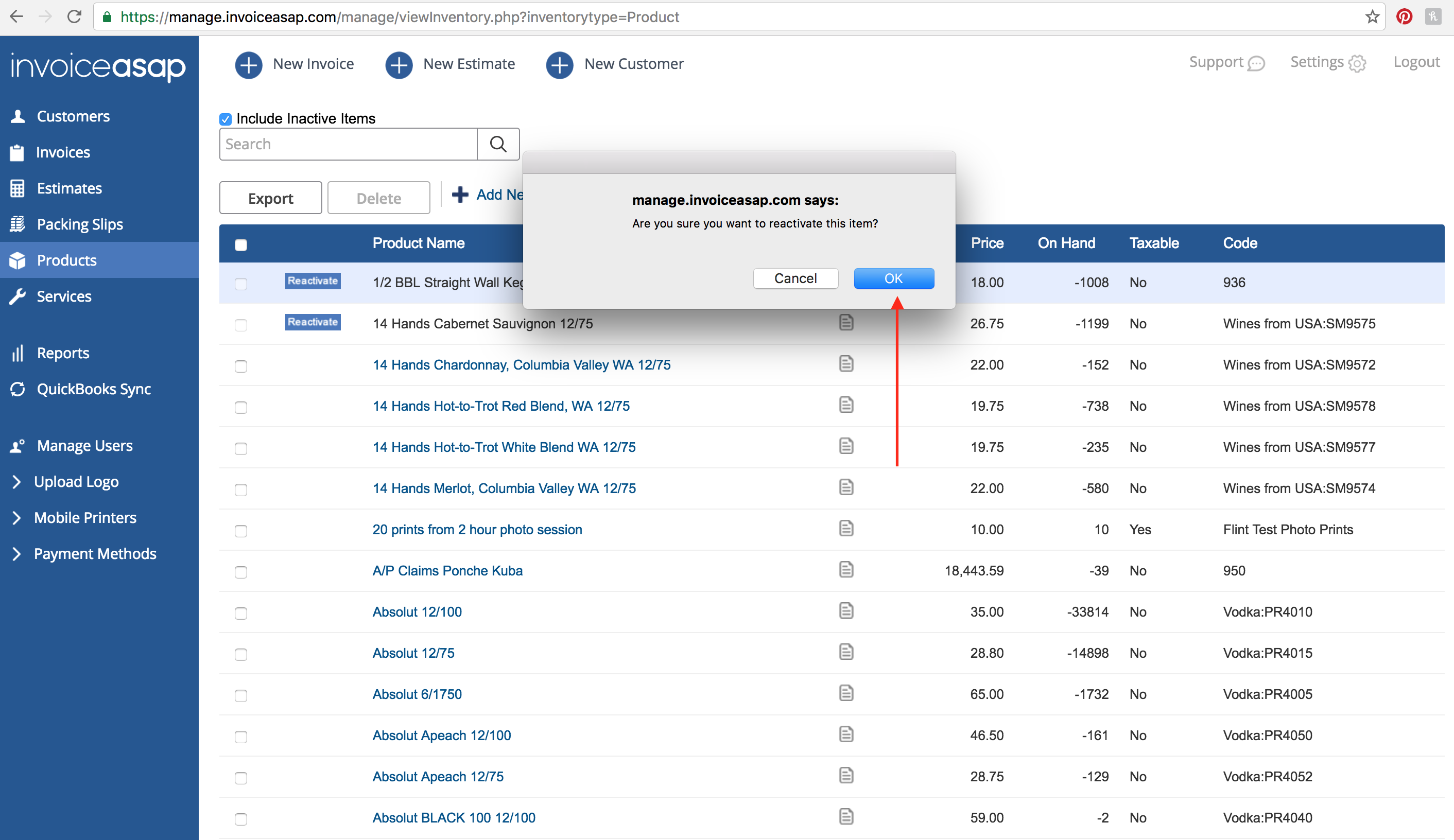The image size is (1454, 840).
Task: Bookmark this page with the star icon
Action: pos(1372,17)
